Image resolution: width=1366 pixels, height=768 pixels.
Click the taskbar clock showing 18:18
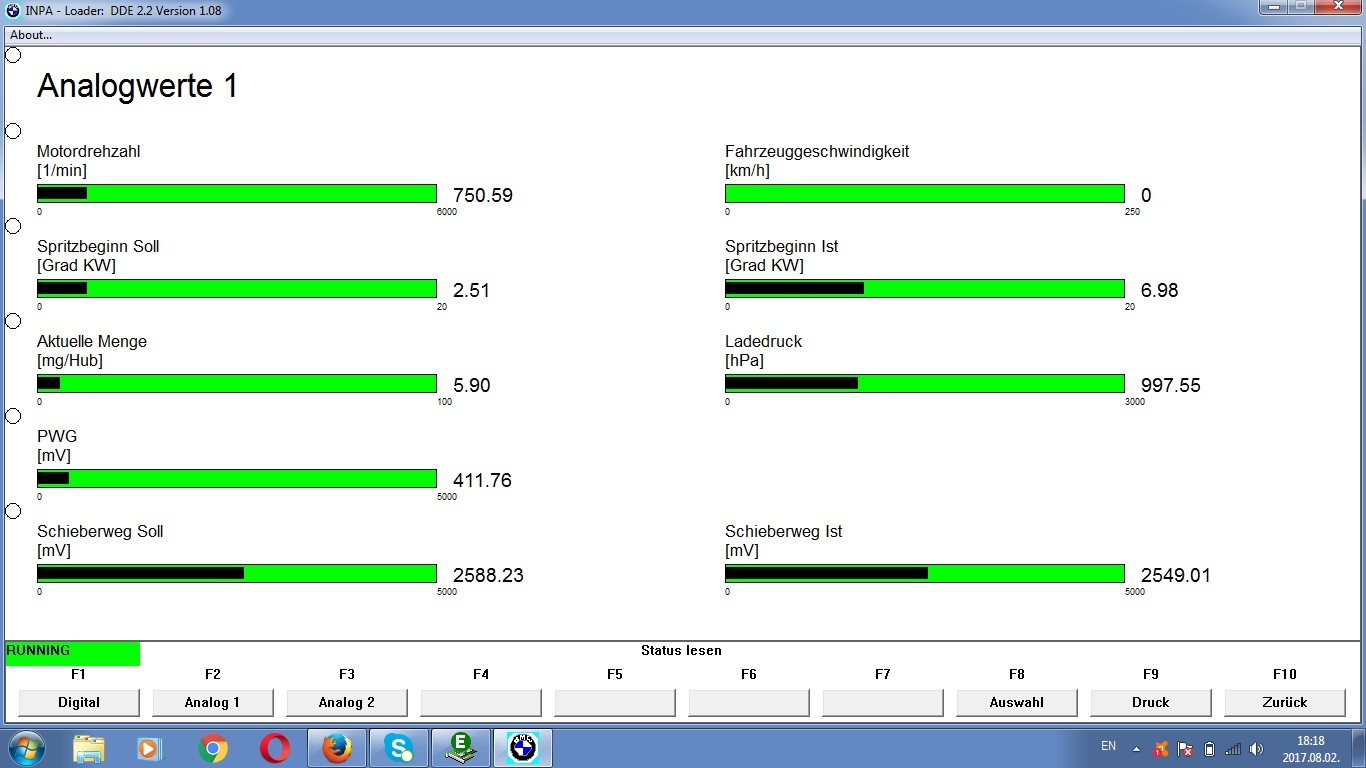tap(1310, 748)
